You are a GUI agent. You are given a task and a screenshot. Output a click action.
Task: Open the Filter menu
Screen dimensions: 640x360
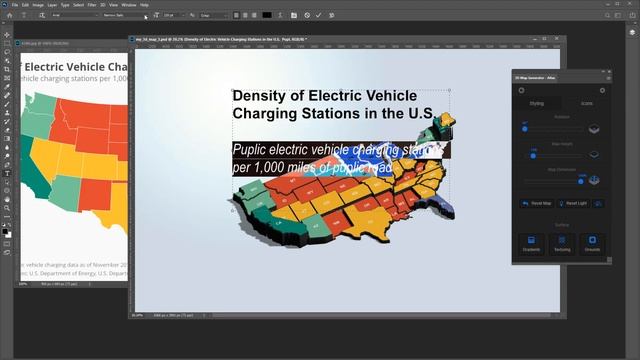[x=92, y=5]
